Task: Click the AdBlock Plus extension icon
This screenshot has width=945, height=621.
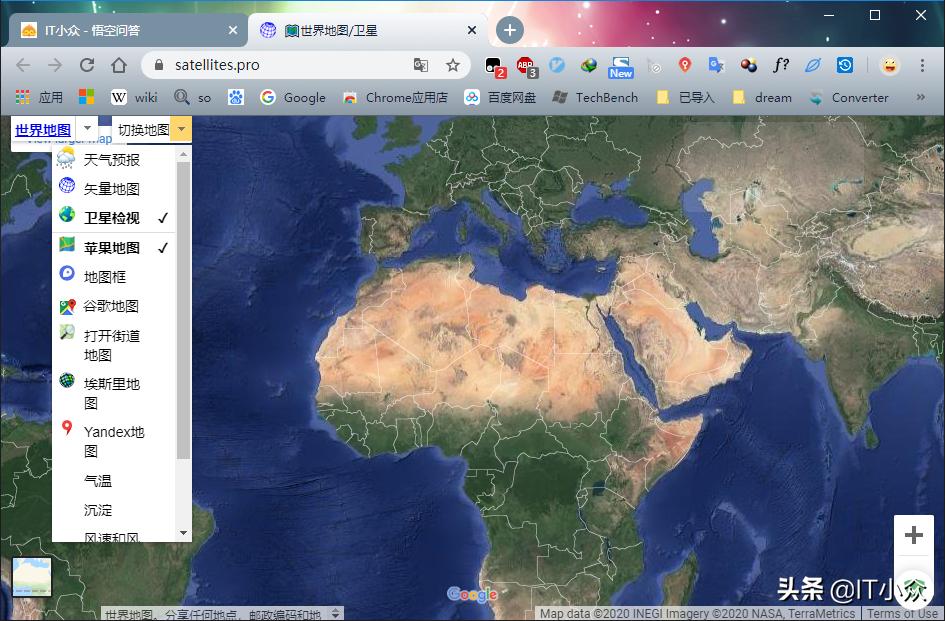Action: [526, 66]
